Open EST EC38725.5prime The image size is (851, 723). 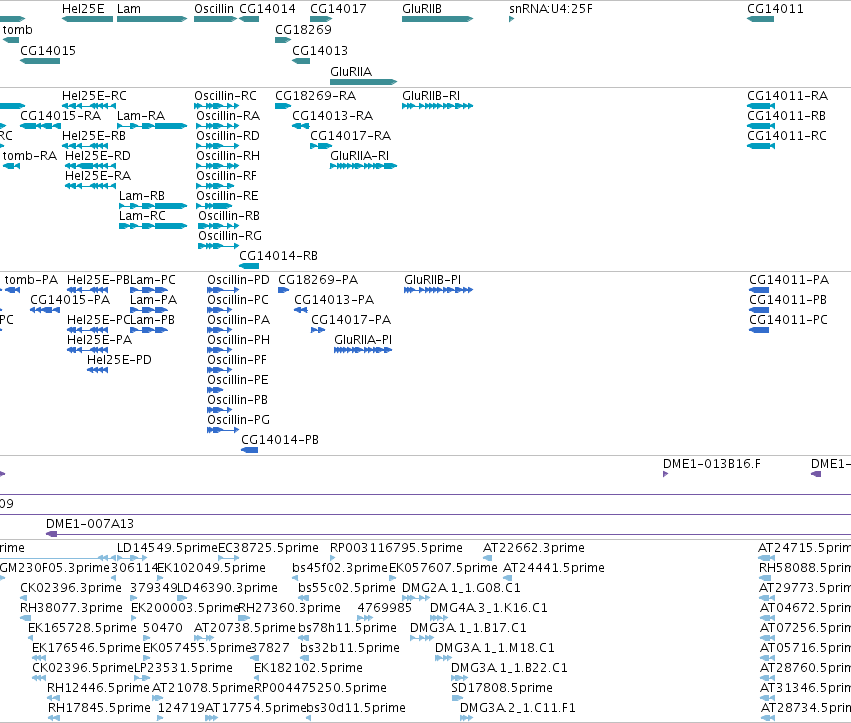point(268,548)
